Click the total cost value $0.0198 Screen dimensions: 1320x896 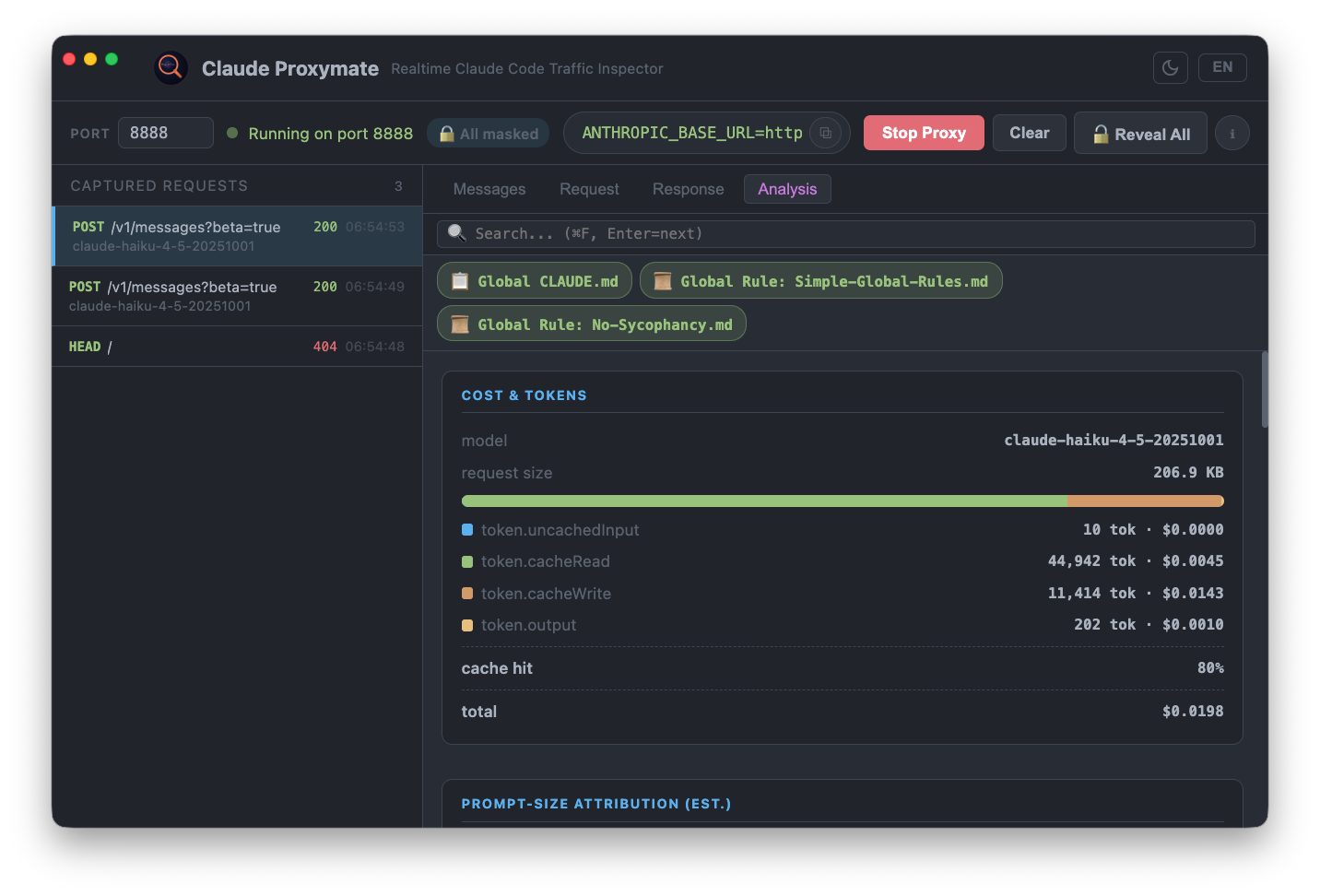coord(1193,712)
